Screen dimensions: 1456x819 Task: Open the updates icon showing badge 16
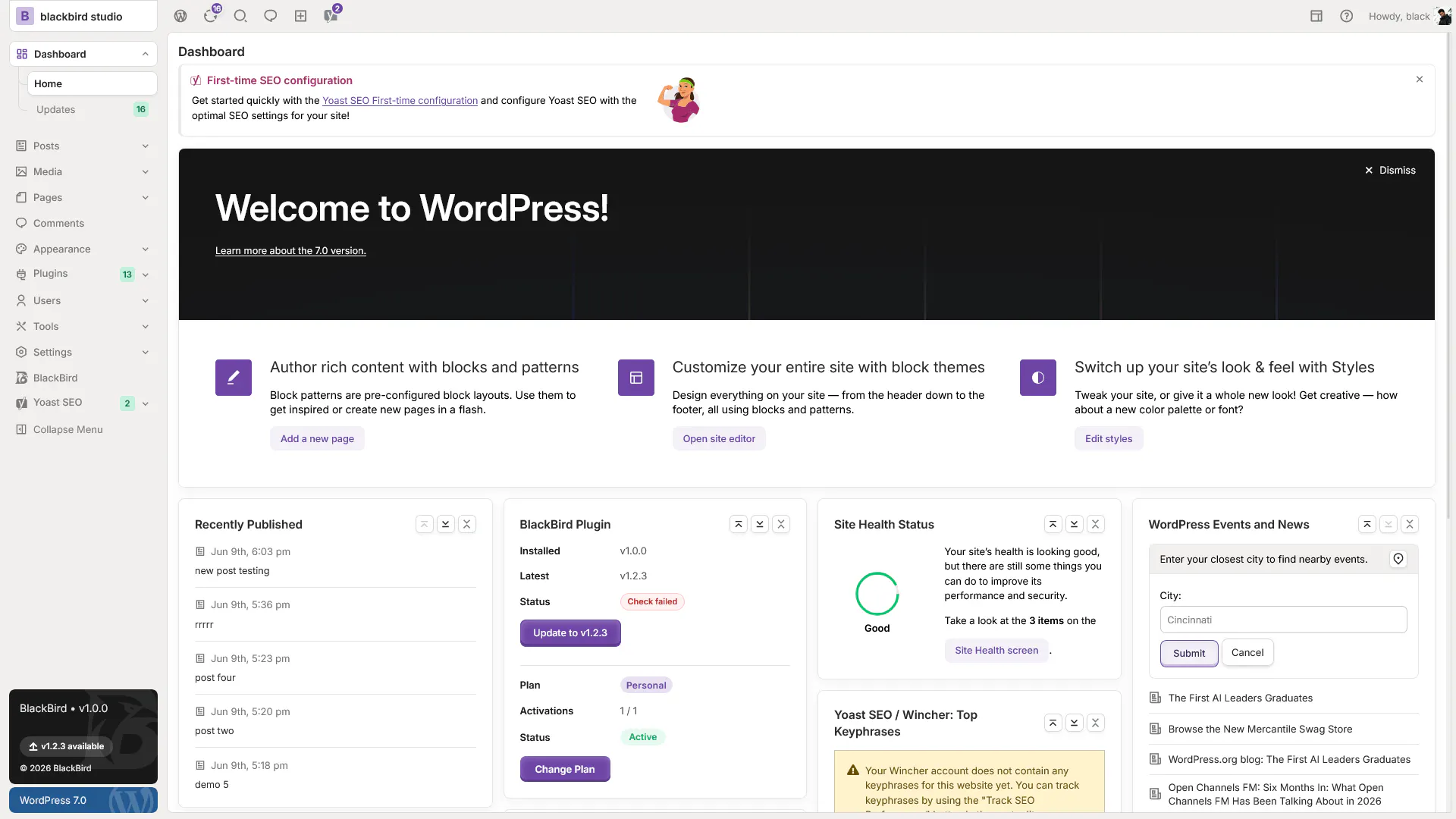tap(212, 15)
